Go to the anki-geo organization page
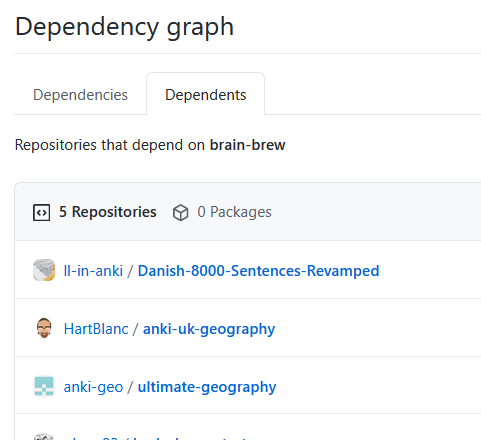Image resolution: width=481 pixels, height=440 pixels. 93,387
